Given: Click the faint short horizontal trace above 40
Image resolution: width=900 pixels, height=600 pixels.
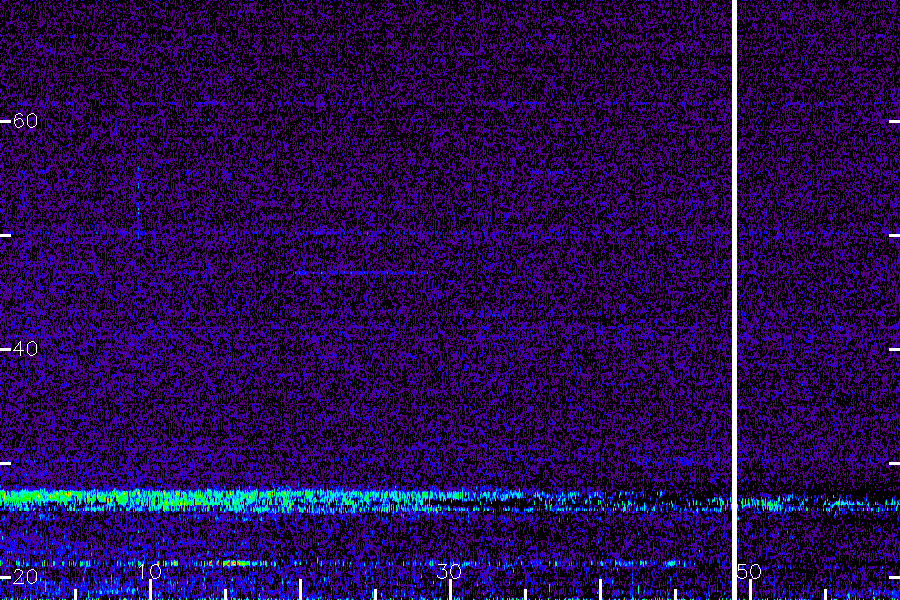Looking at the screenshot, I should click(x=363, y=272).
